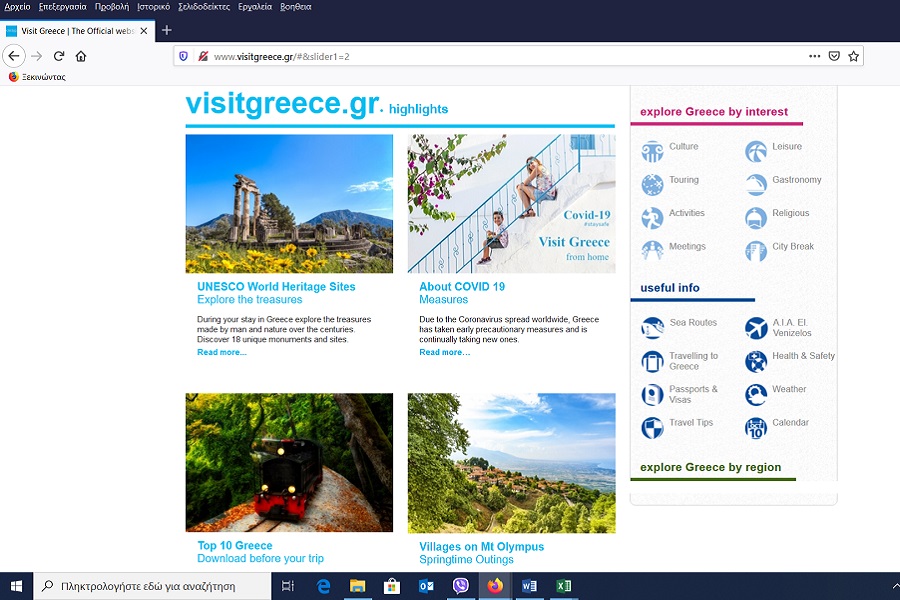Viewport: 900px width, 600px height.
Task: Open UNESCO World Heritage Sites link
Action: pyautogui.click(x=276, y=287)
